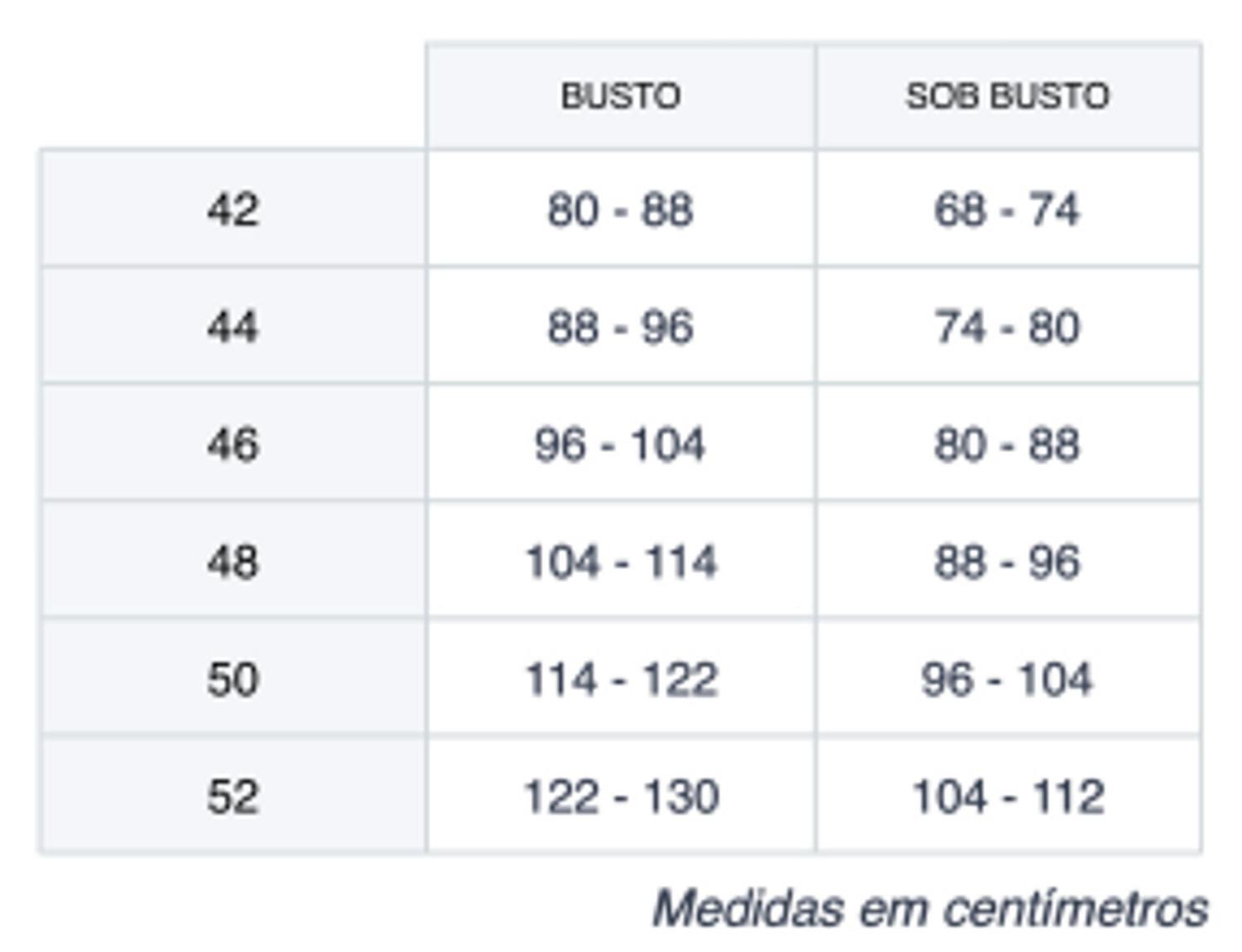Click bust measurement 96 - 104
The width and height of the screenshot is (1242, 952).
[621, 444]
